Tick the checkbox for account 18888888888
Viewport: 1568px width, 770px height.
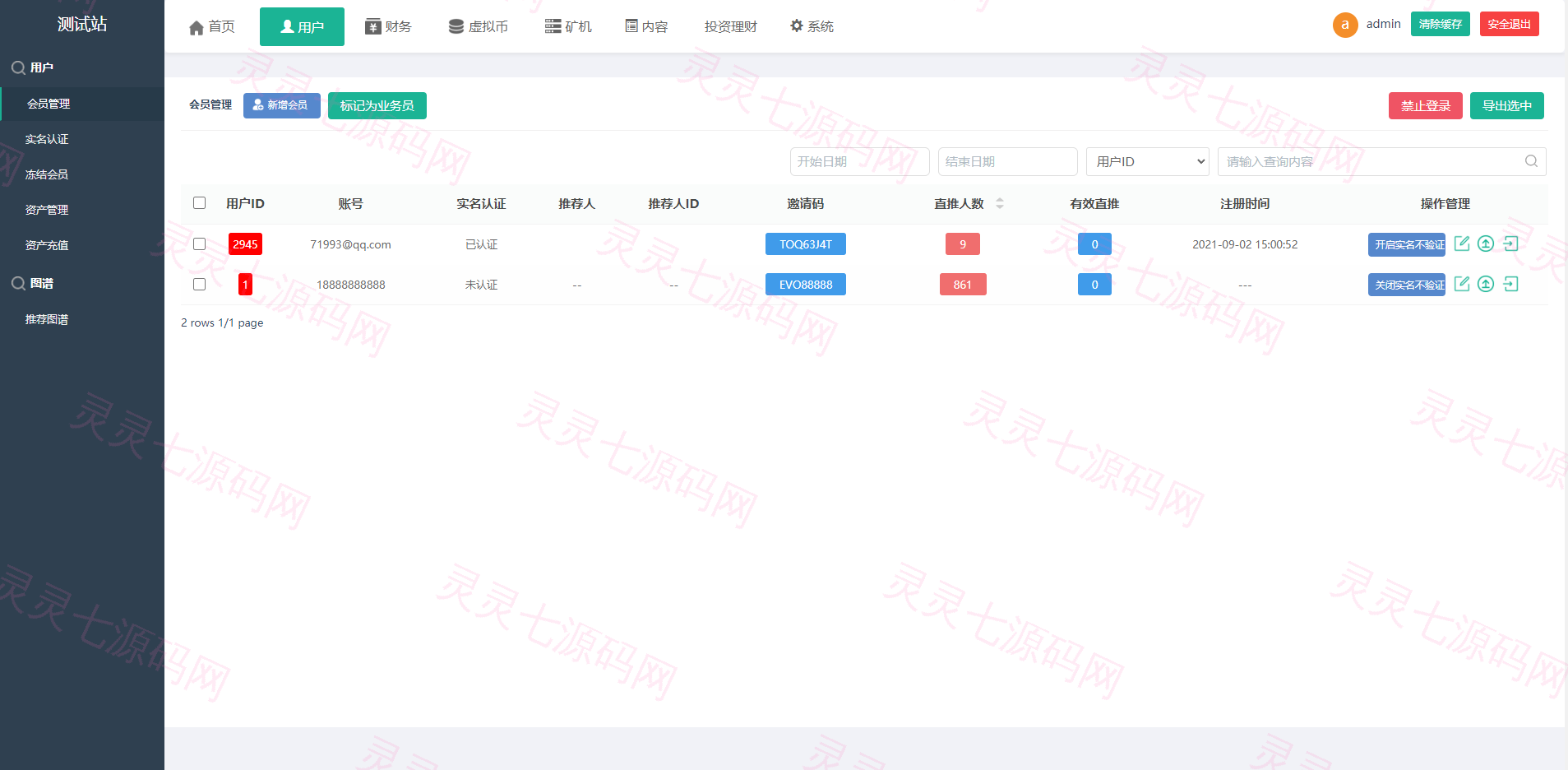(x=199, y=284)
